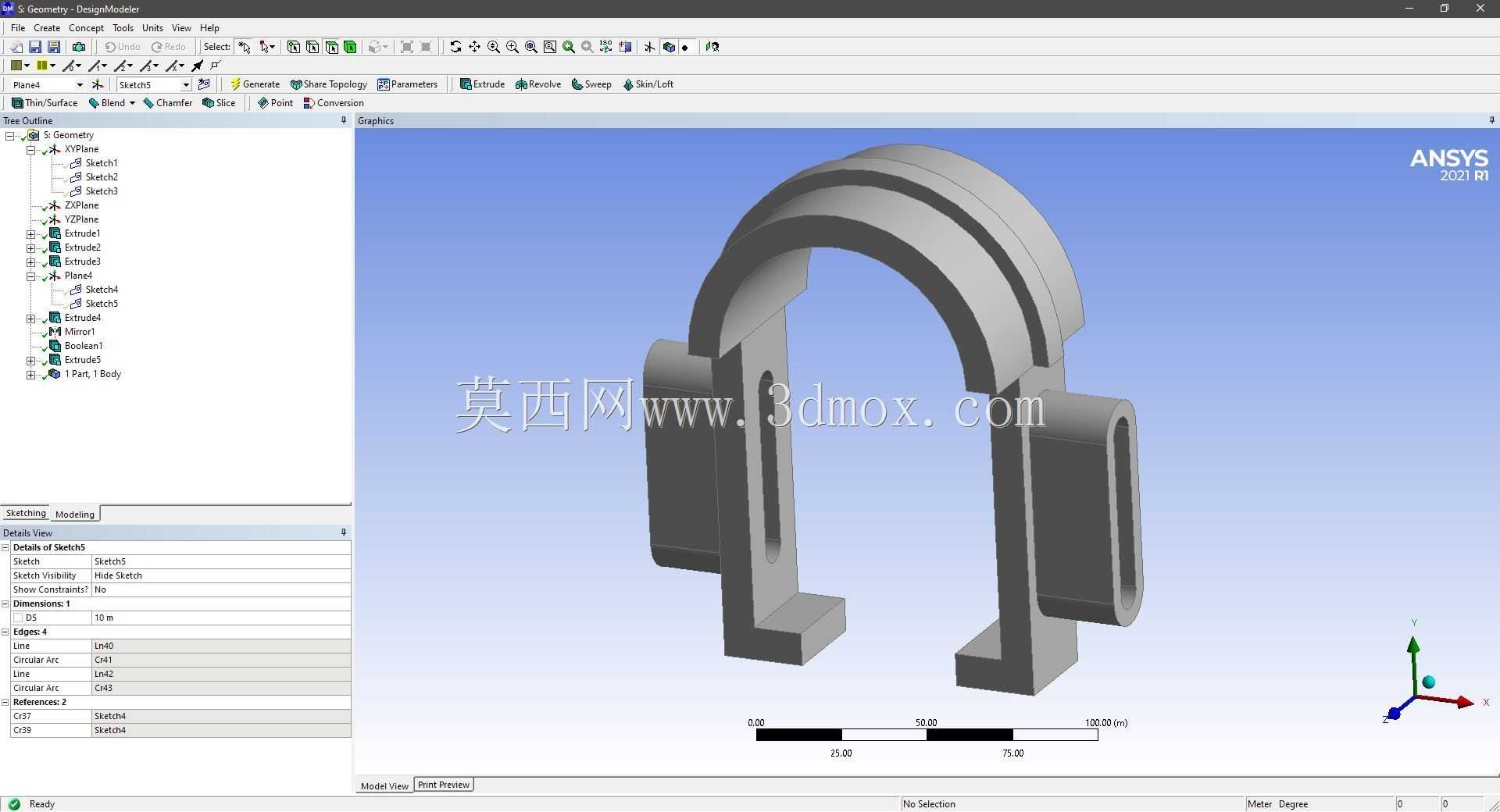
Task: Open the Blend dropdown arrow
Action: [x=132, y=103]
